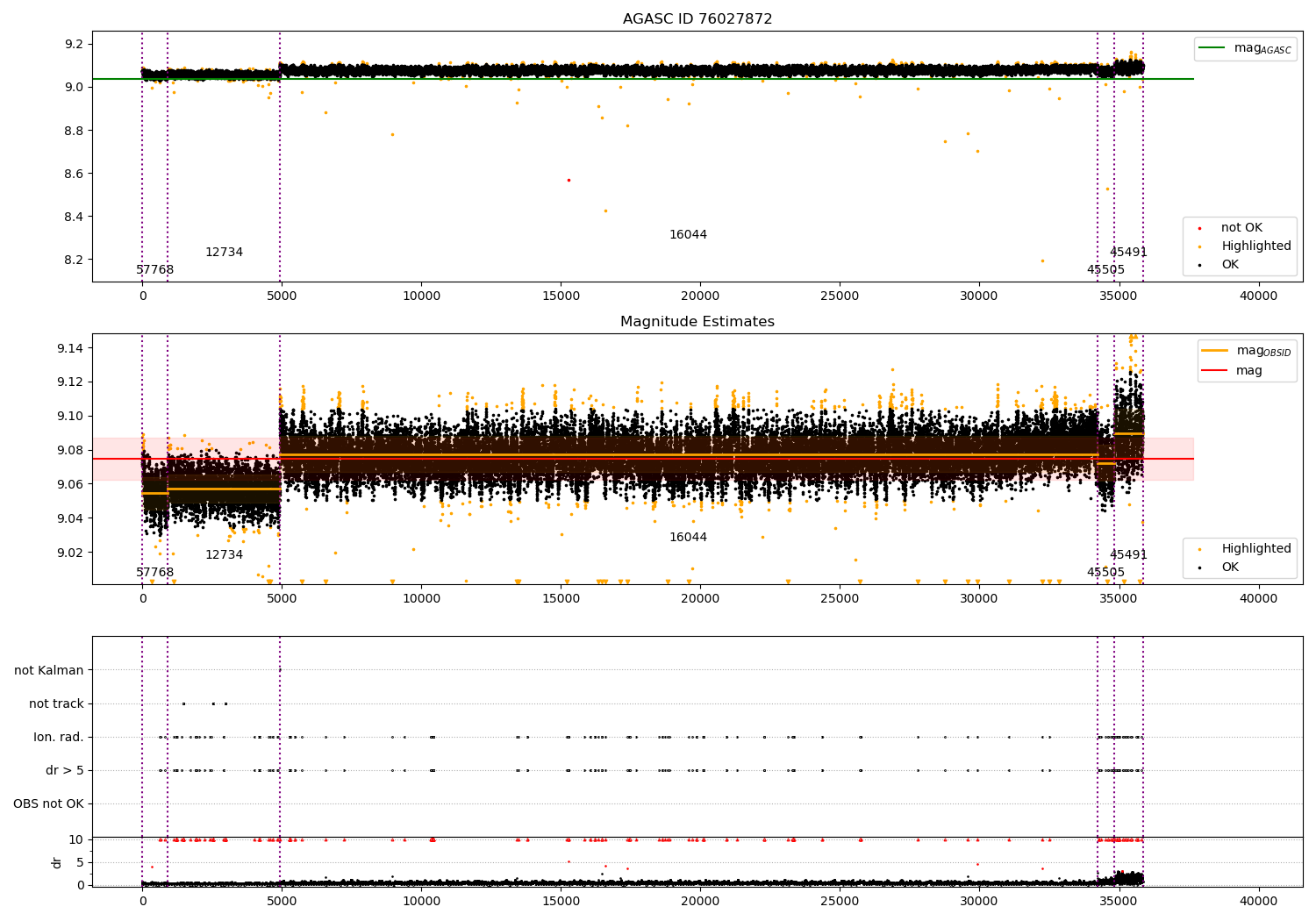This screenshot has height=921, width=1316.
Task: Click y-axis tick '10' in bottom plot
Action: (x=76, y=840)
